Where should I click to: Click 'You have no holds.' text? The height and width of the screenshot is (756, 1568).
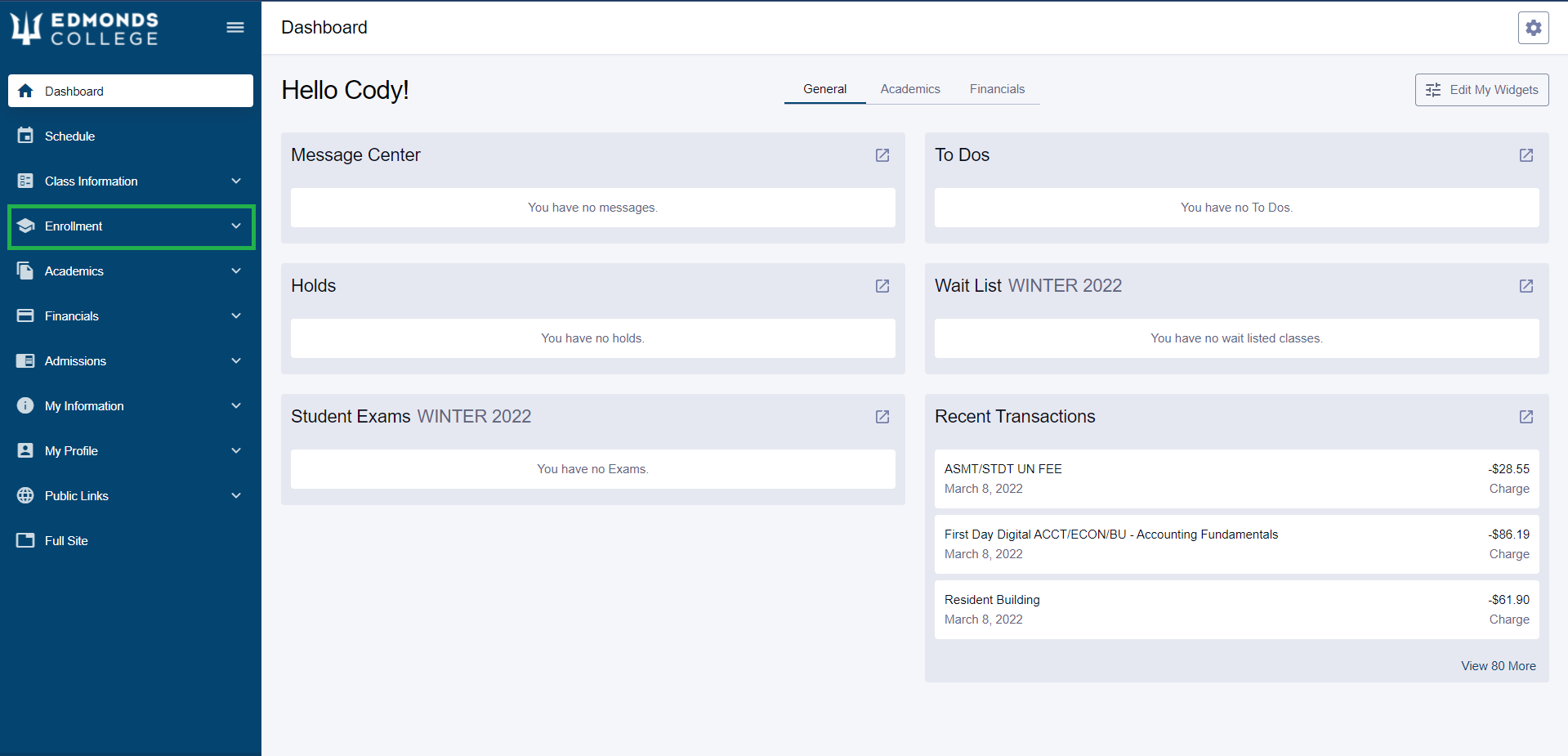click(x=592, y=338)
